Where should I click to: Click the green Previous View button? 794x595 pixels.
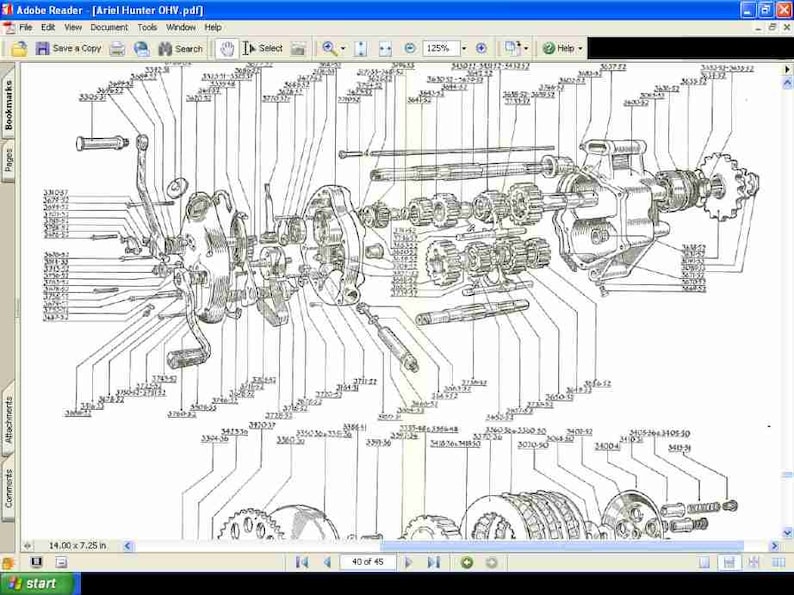tap(467, 563)
